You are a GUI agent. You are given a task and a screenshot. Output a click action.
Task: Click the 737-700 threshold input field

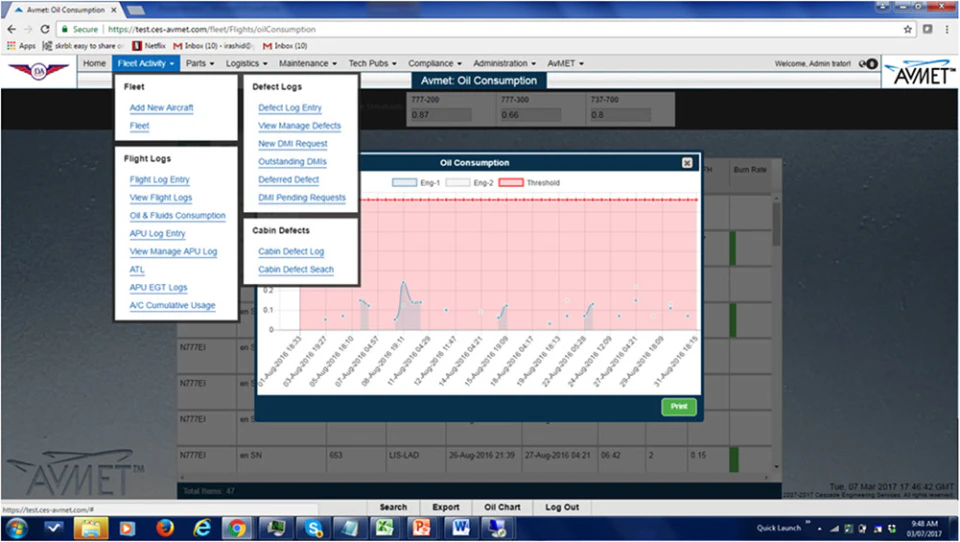click(620, 115)
